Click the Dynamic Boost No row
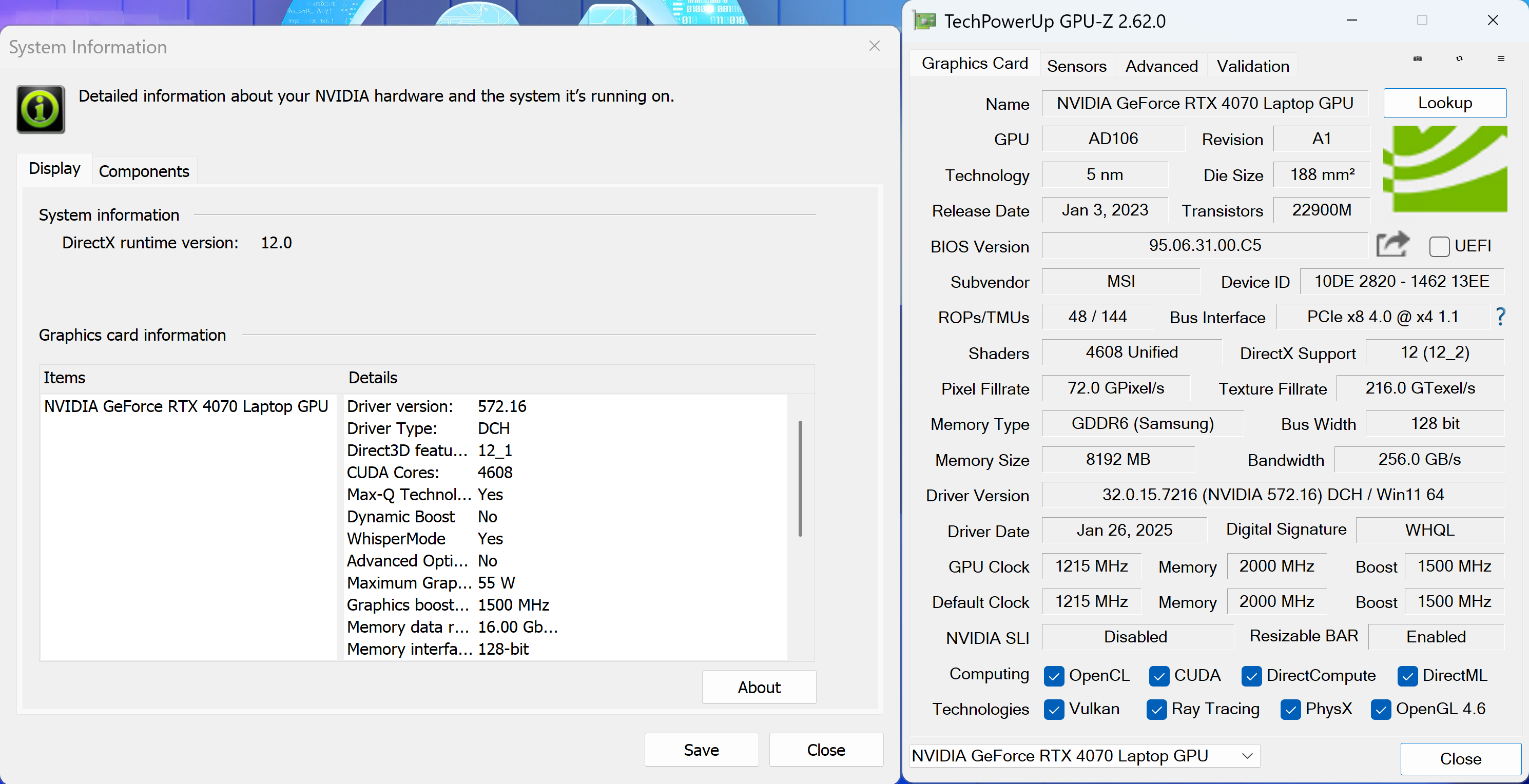Screen dimensions: 1529x784 pos(567,517)
